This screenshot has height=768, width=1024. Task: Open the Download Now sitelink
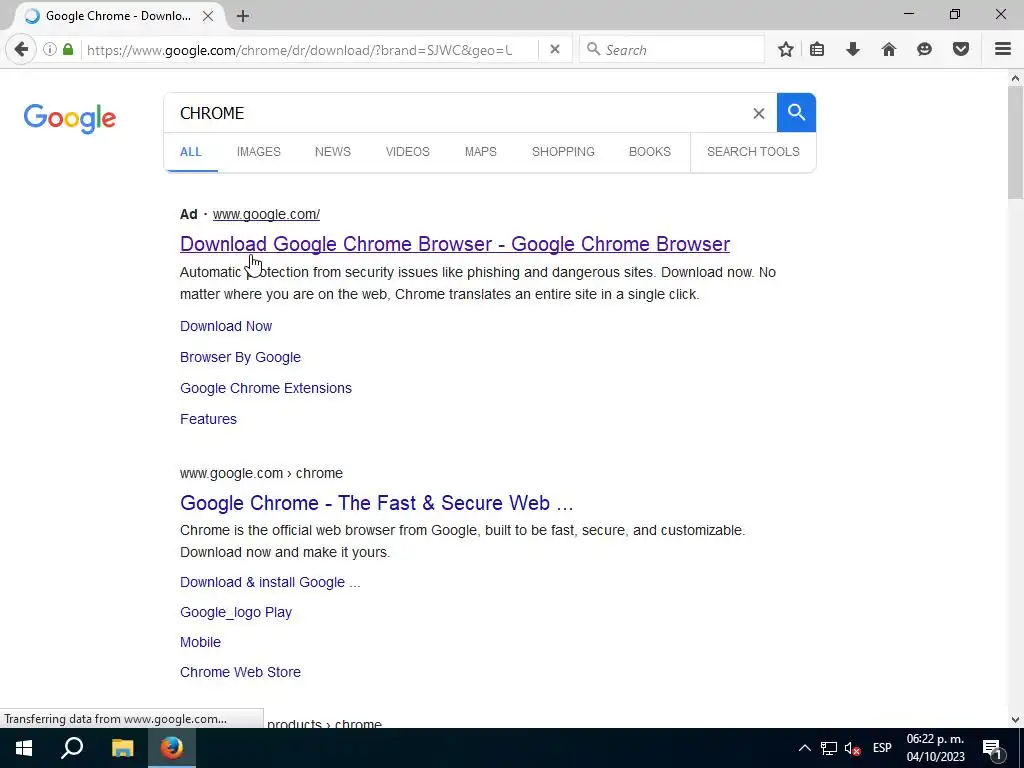click(x=226, y=327)
